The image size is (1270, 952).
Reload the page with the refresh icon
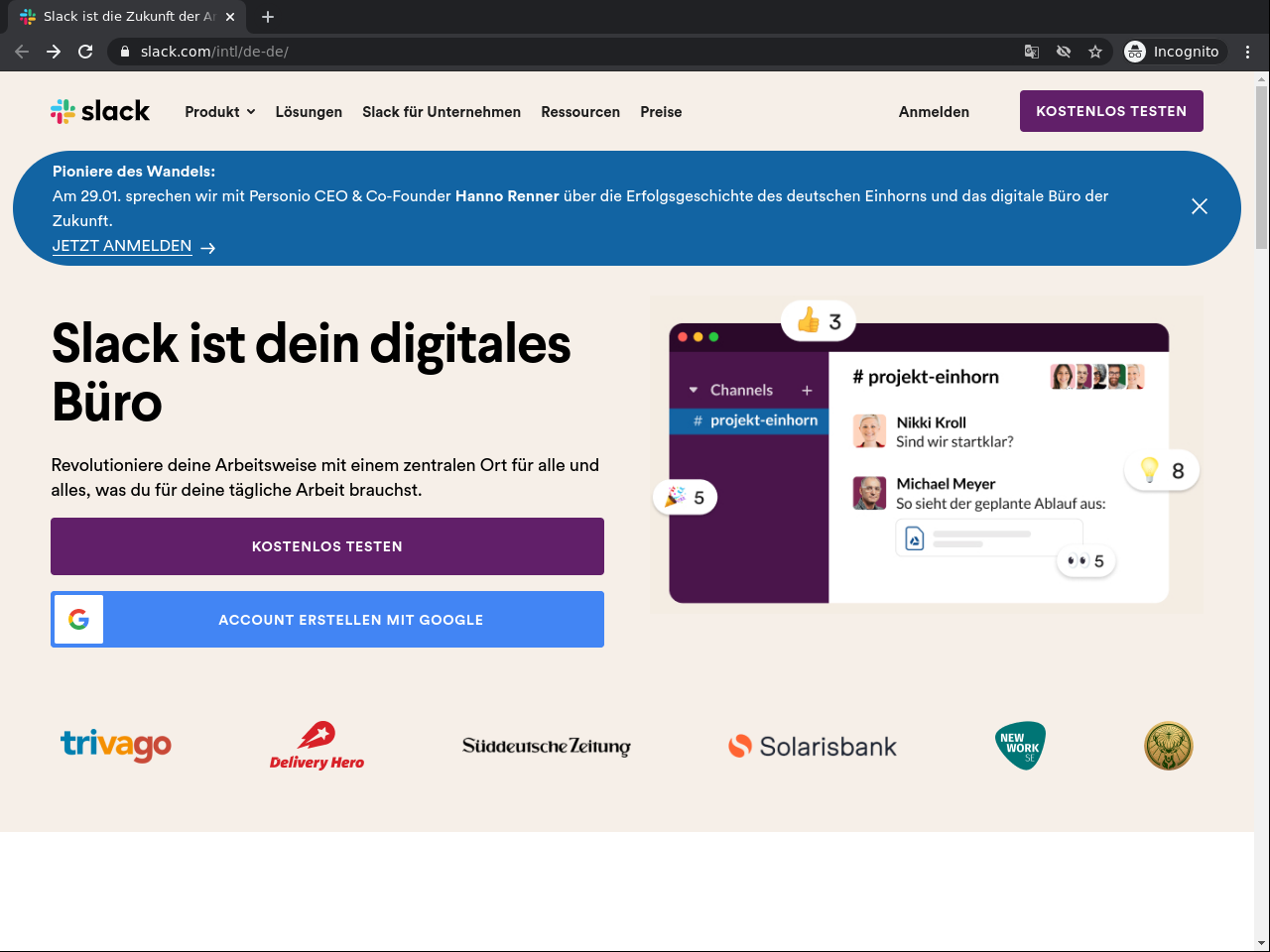click(85, 52)
